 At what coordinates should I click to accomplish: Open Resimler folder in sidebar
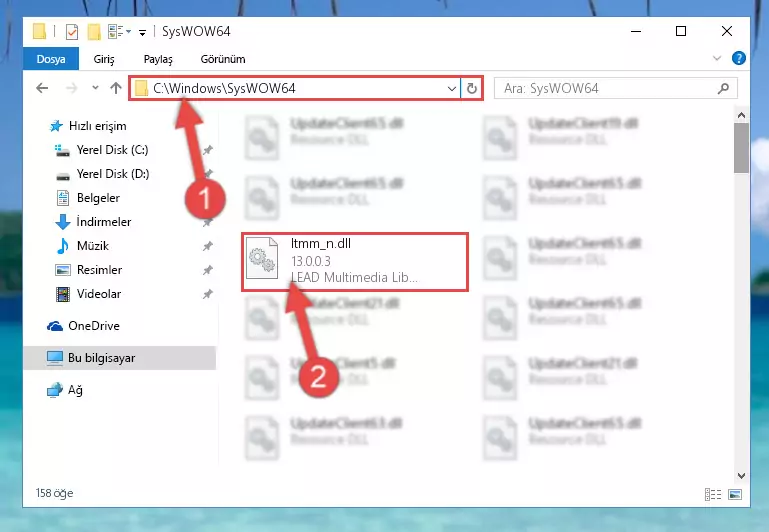(99, 270)
